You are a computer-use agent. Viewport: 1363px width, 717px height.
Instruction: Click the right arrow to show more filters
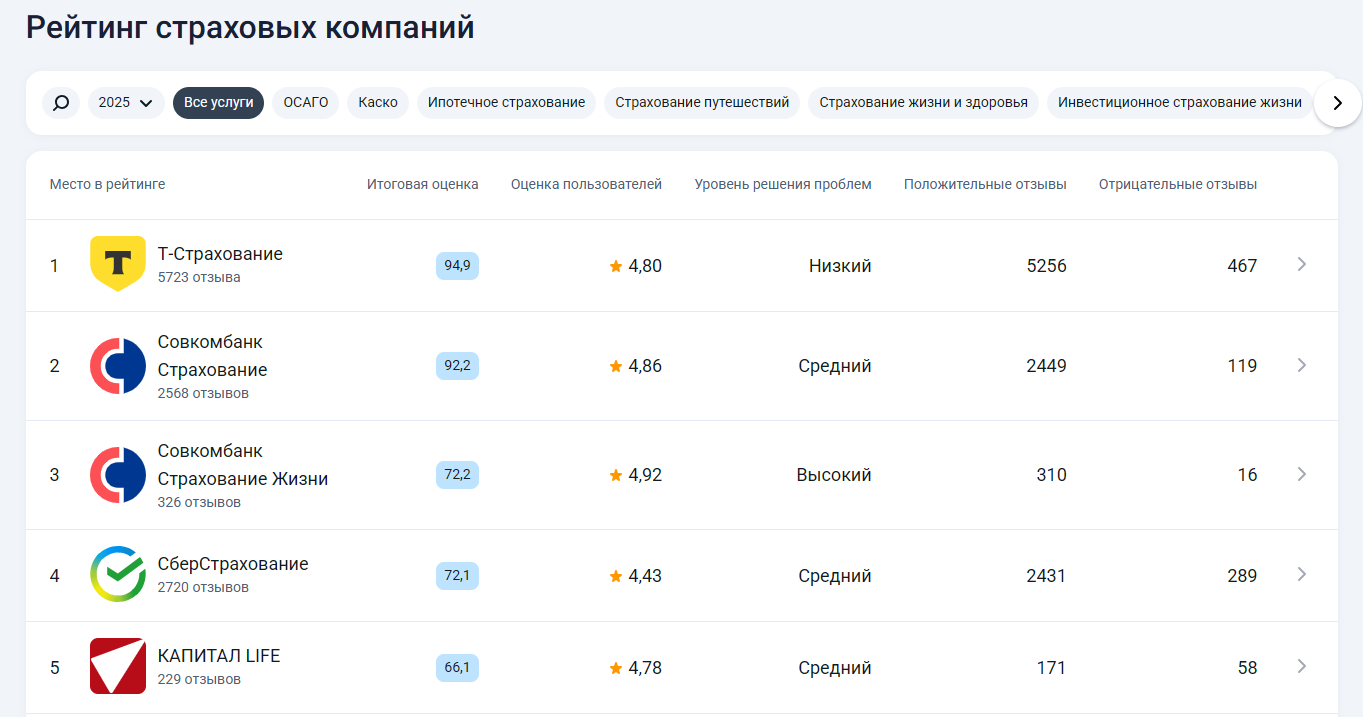(1338, 103)
